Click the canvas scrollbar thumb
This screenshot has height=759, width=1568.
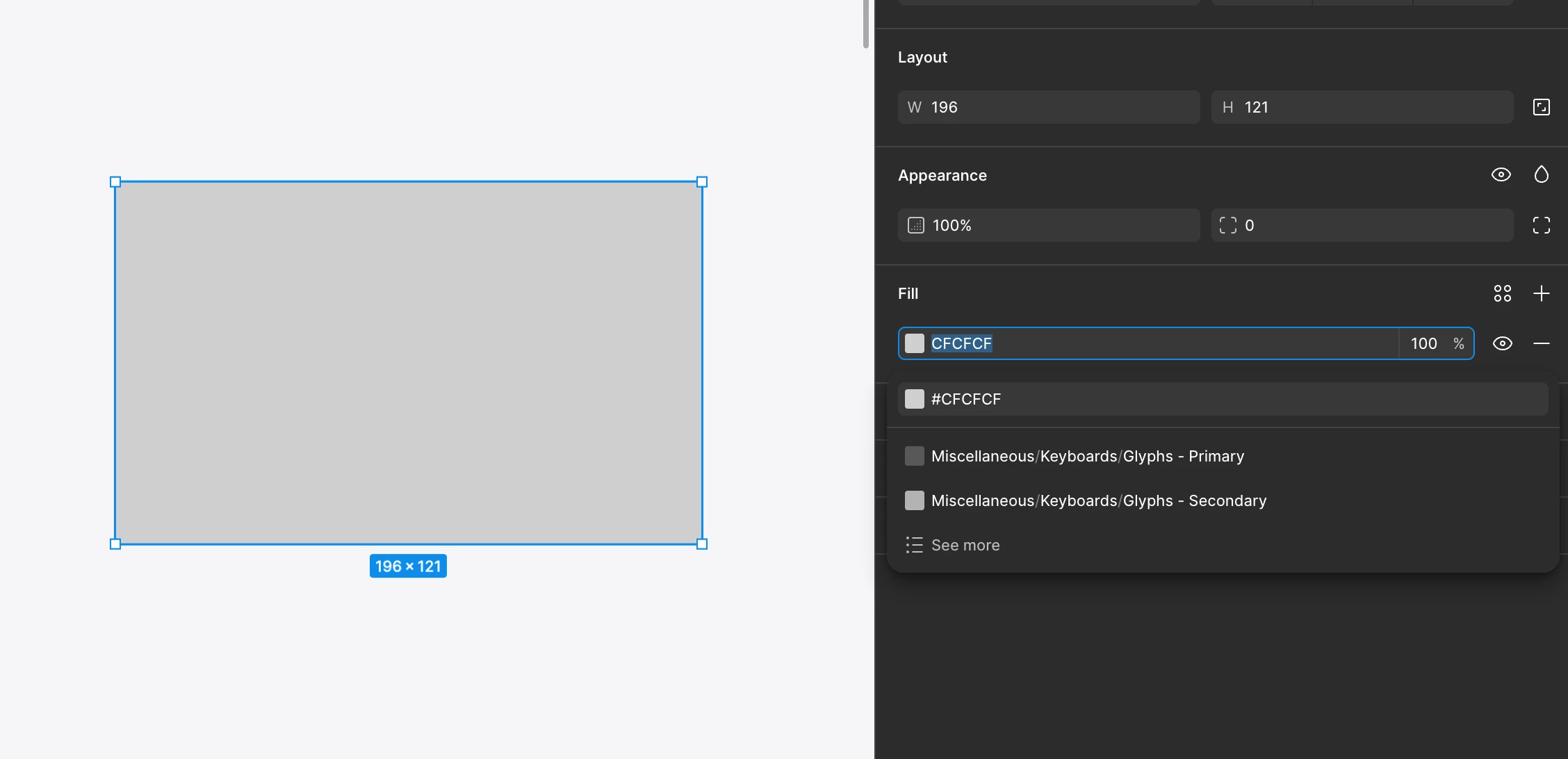[x=865, y=24]
